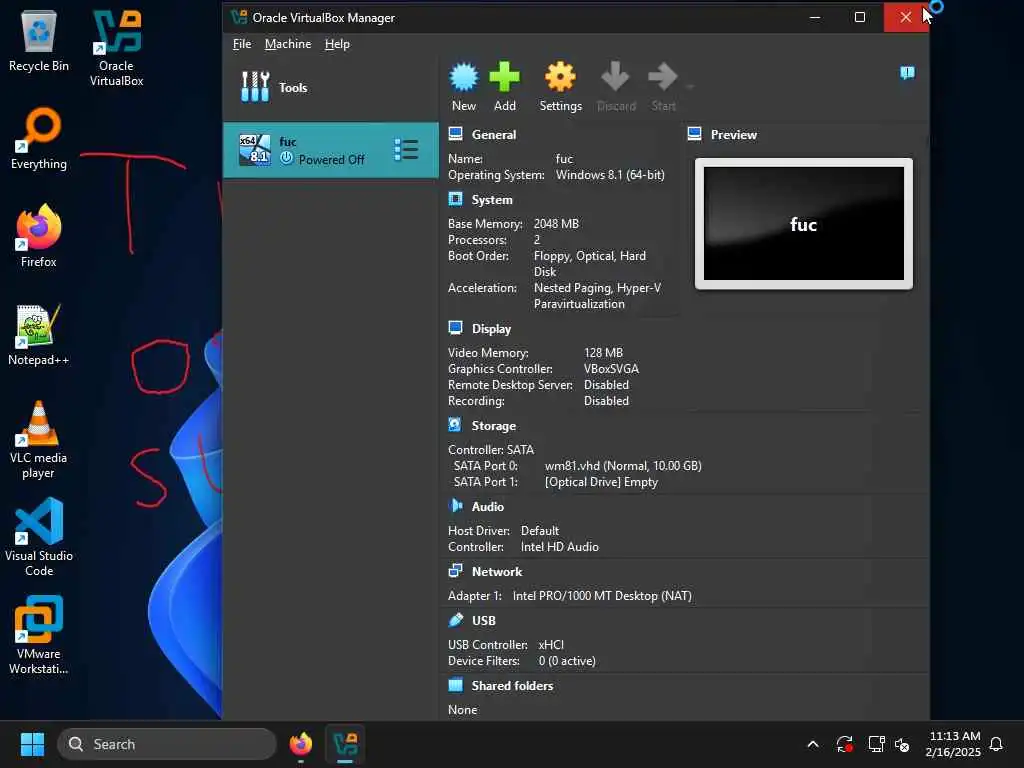Click the System section header

point(492,200)
